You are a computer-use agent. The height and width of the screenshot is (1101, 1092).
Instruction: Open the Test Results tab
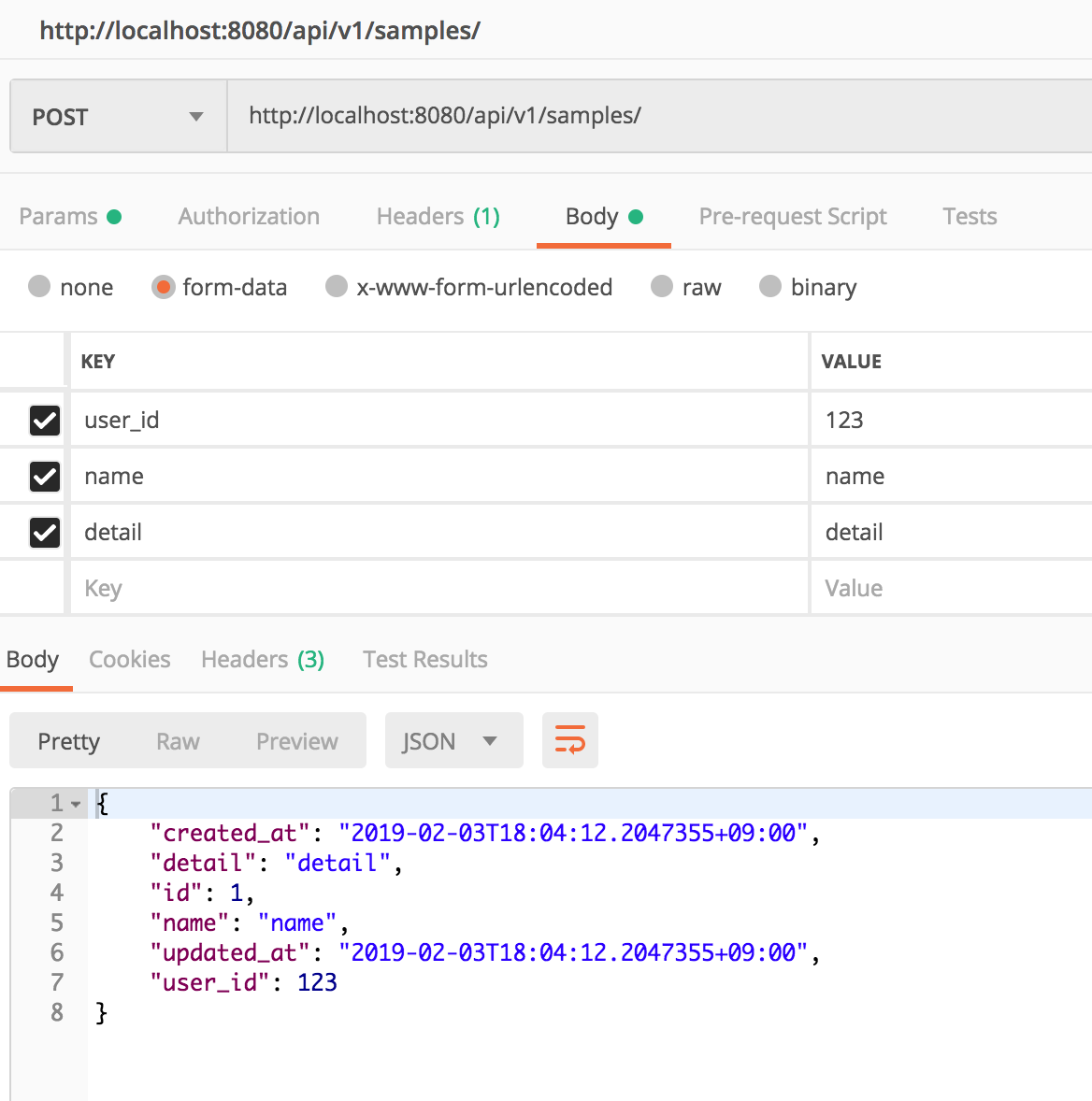424,660
